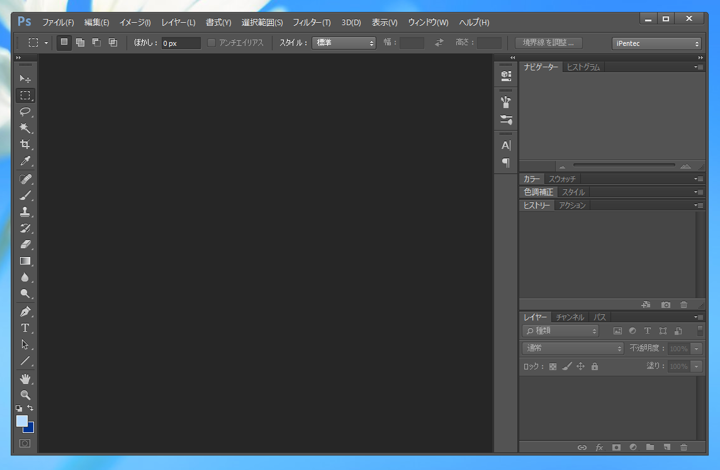Open the フィルター(T) menu
The width and height of the screenshot is (720, 470).
(312, 22)
